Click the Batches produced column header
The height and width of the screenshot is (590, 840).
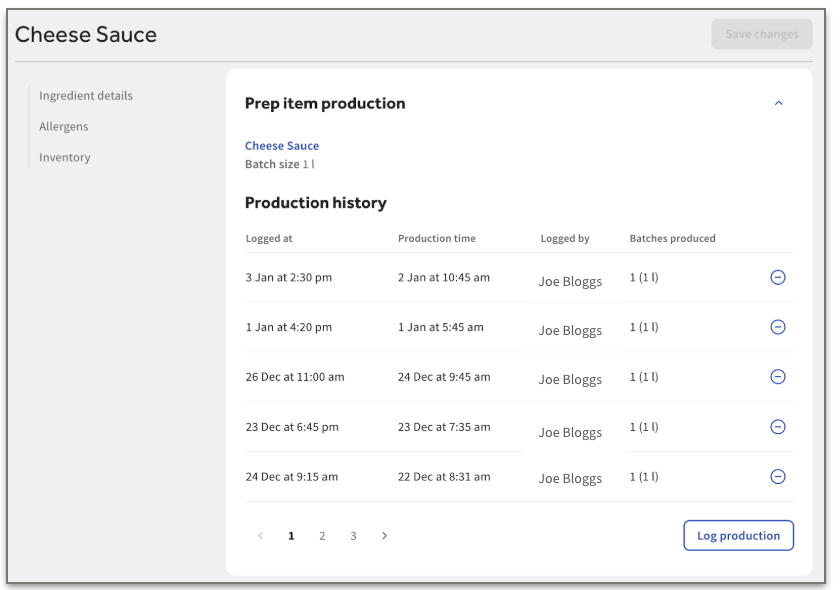point(672,239)
